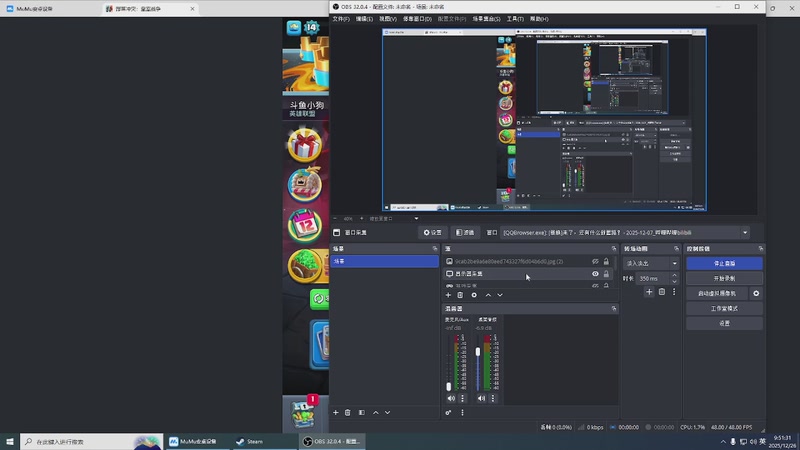Click the source 设置 gear button
This screenshot has height=450, width=800.
coord(432,233)
